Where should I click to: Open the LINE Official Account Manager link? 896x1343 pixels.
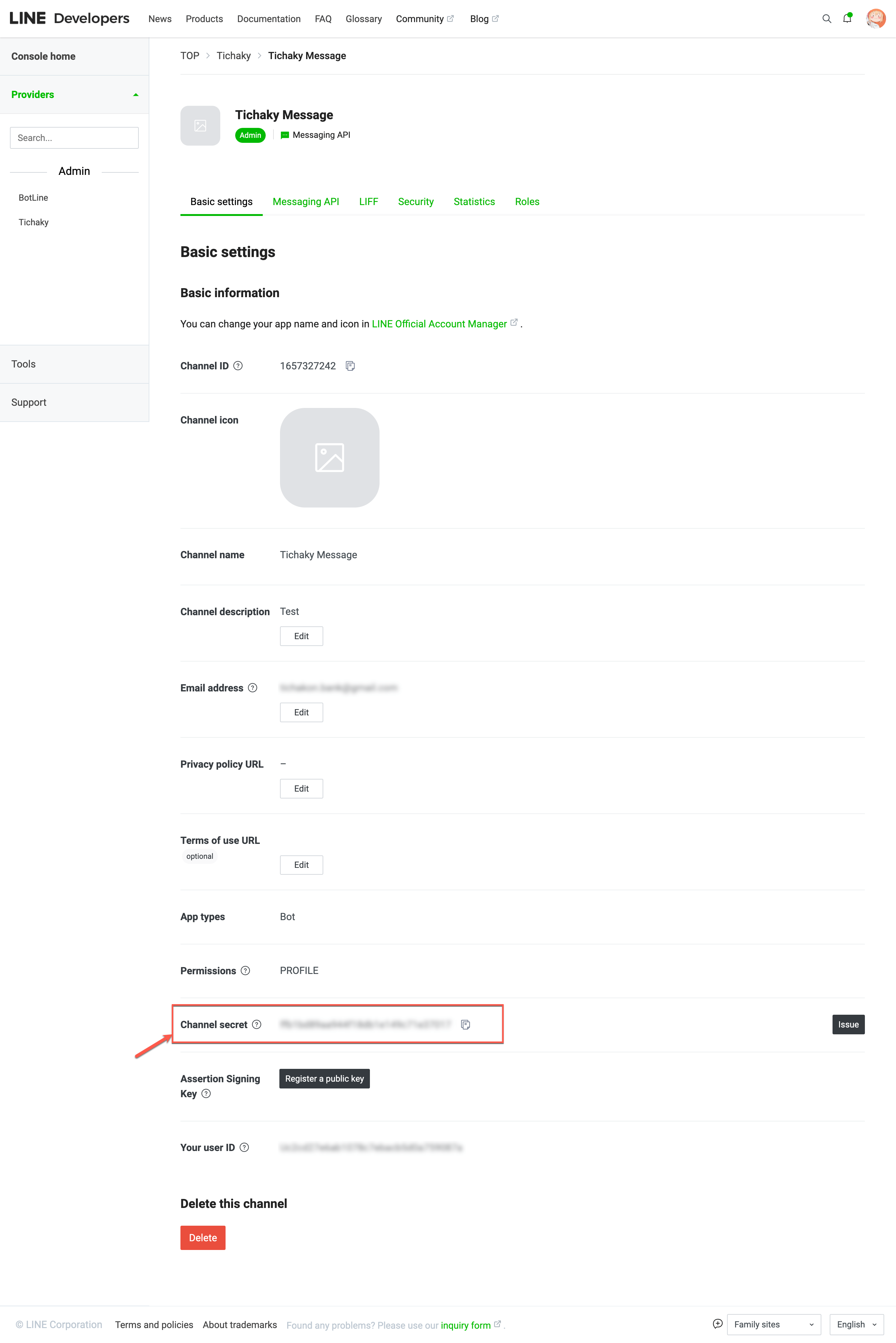(439, 324)
